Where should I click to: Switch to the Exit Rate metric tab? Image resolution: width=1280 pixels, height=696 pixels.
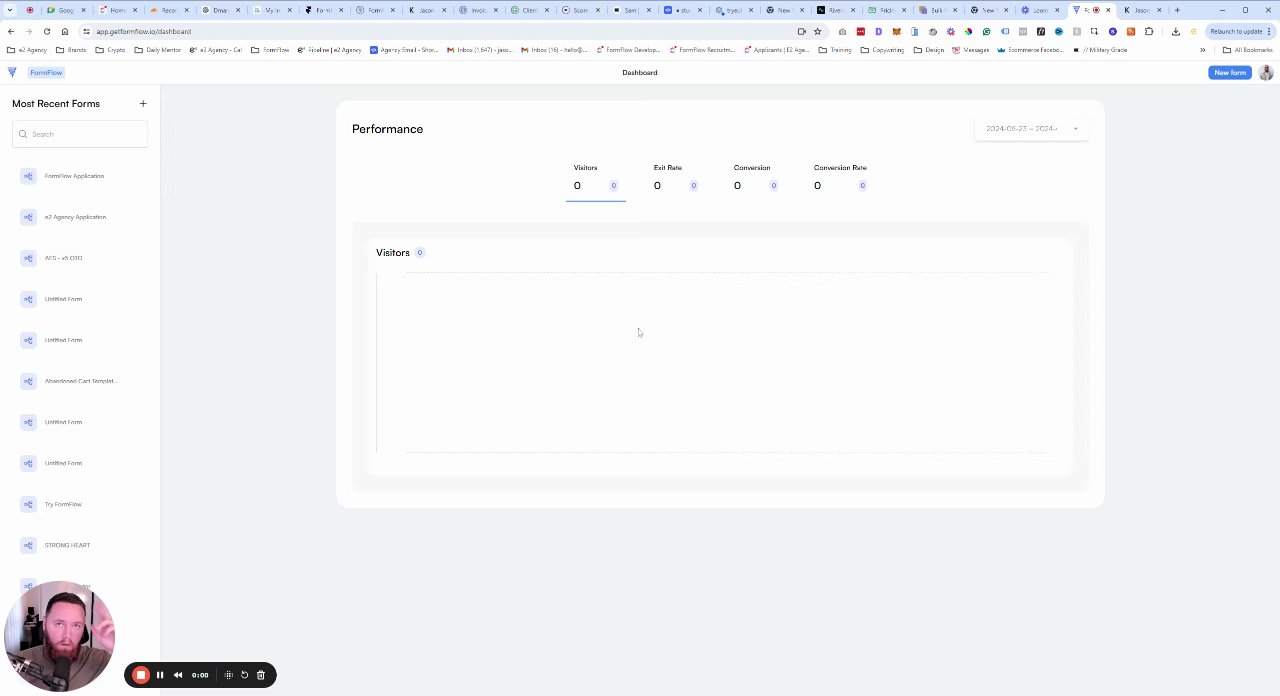point(667,177)
